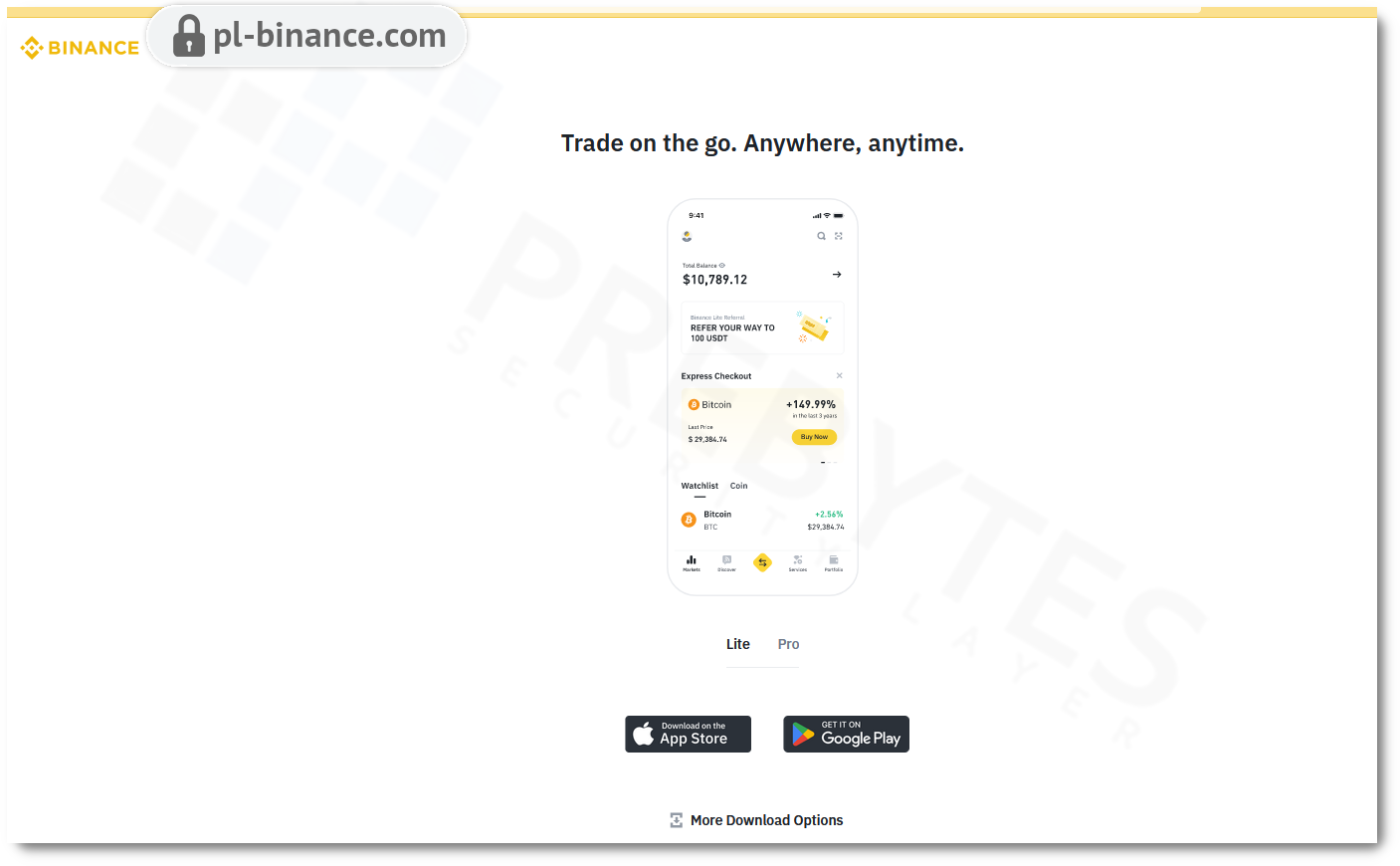The height and width of the screenshot is (866, 1400).
Task: Click the orange Bitcoin icon in the watchlist
Action: click(689, 520)
